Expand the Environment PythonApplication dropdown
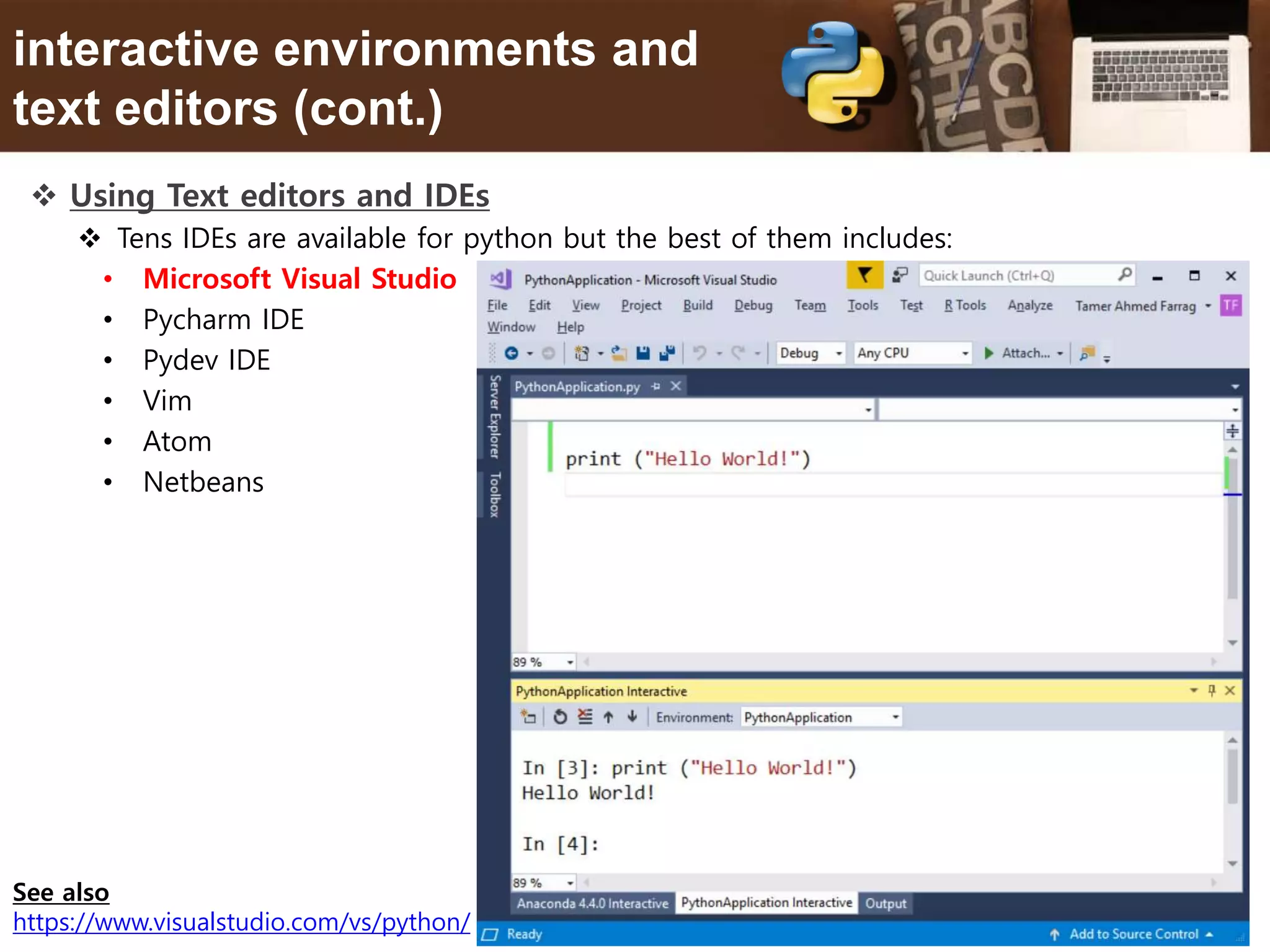Screen dimensions: 1270x952 pos(895,717)
